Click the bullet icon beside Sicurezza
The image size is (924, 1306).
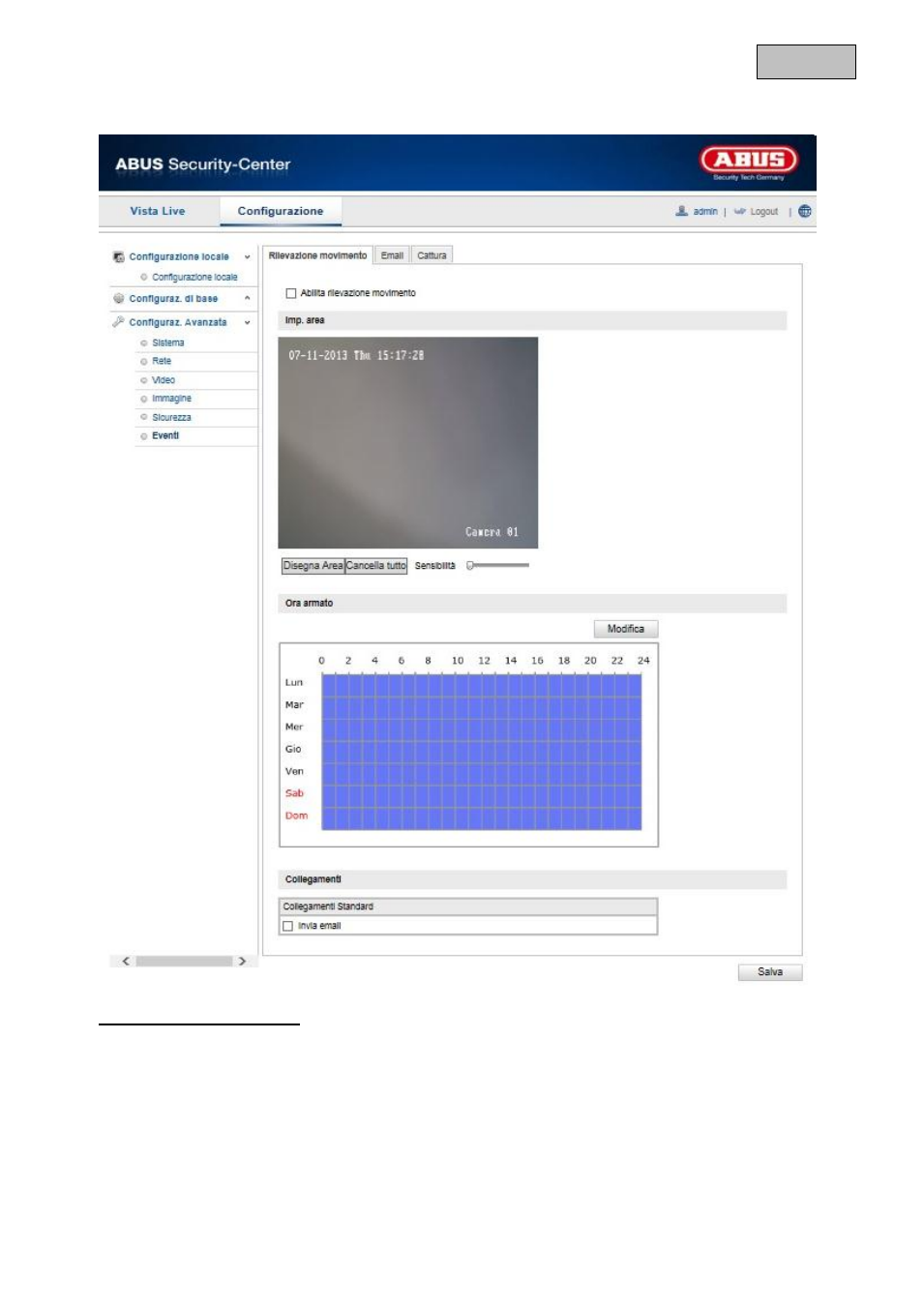coord(144,418)
